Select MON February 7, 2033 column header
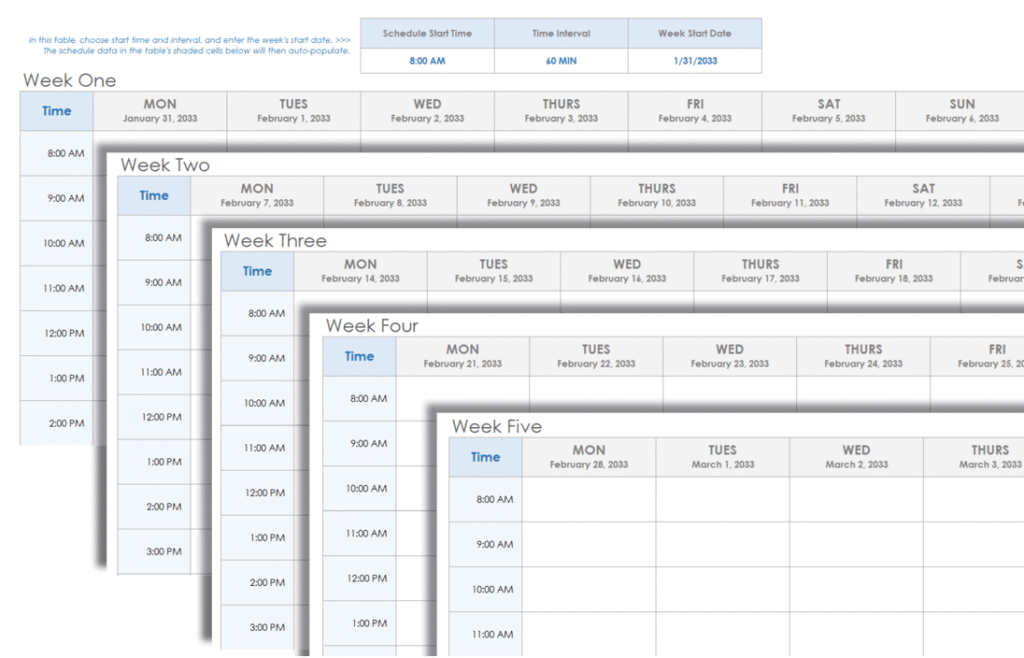This screenshot has width=1024, height=658. [x=257, y=195]
